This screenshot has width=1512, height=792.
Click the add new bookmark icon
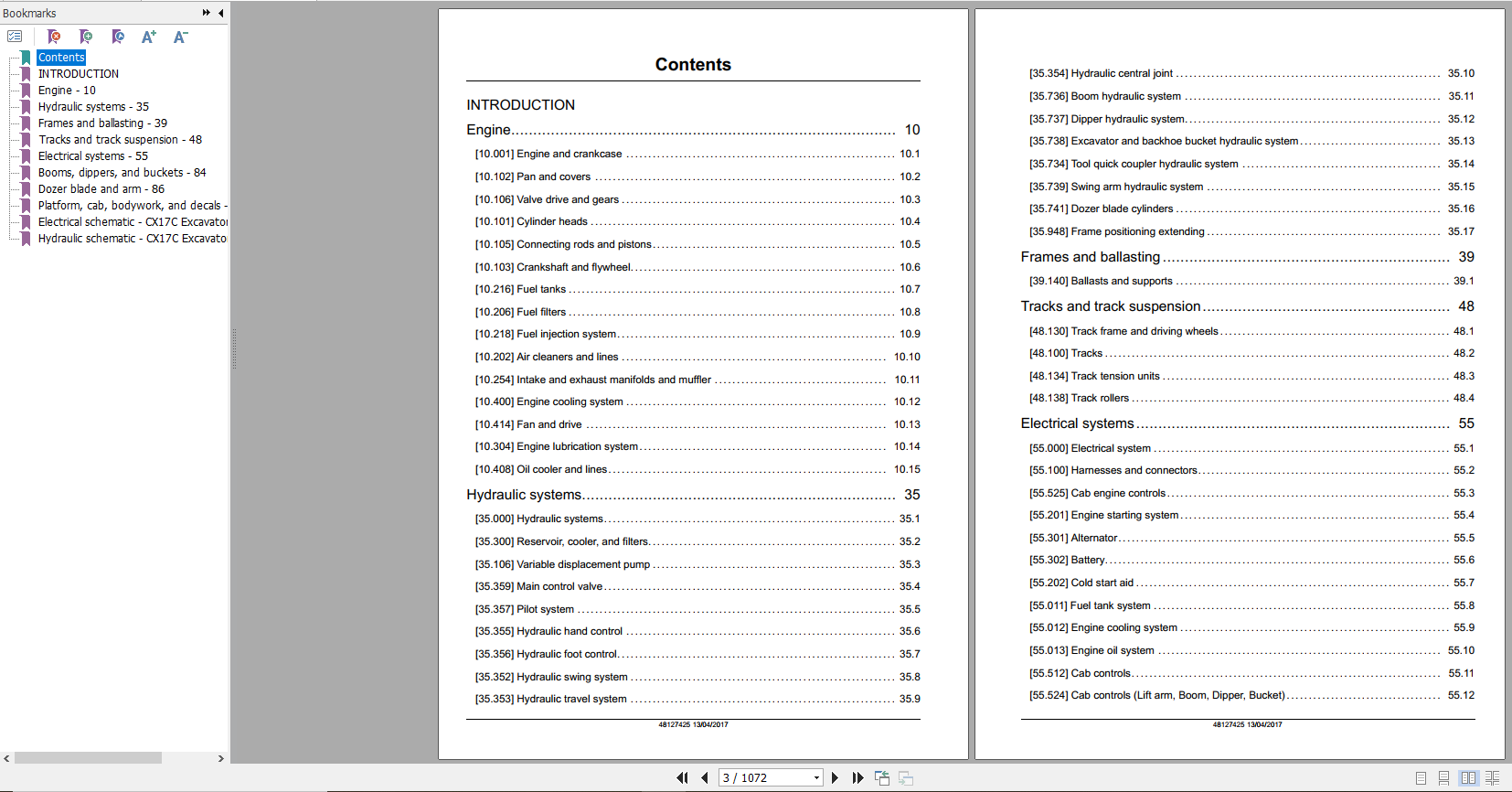tap(86, 37)
